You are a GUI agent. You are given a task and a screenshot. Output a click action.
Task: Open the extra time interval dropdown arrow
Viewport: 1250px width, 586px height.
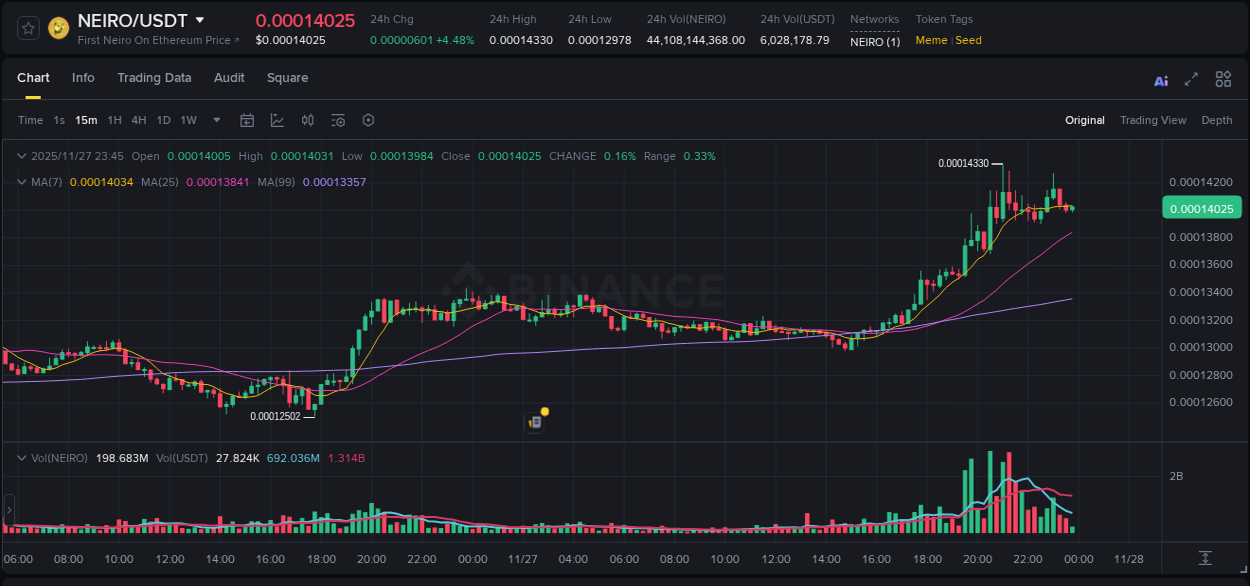pos(215,120)
